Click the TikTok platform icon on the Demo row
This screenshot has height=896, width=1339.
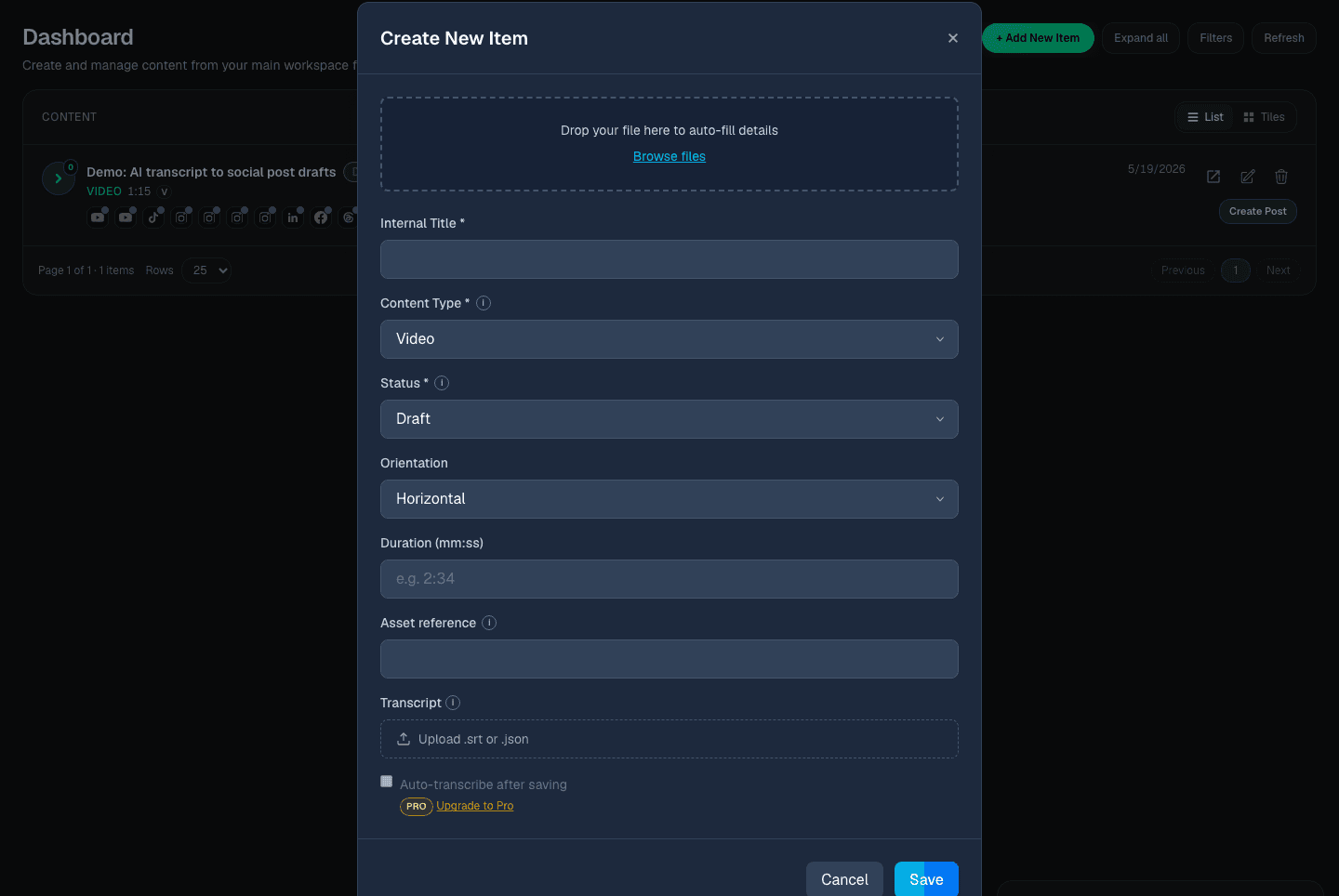point(153,217)
